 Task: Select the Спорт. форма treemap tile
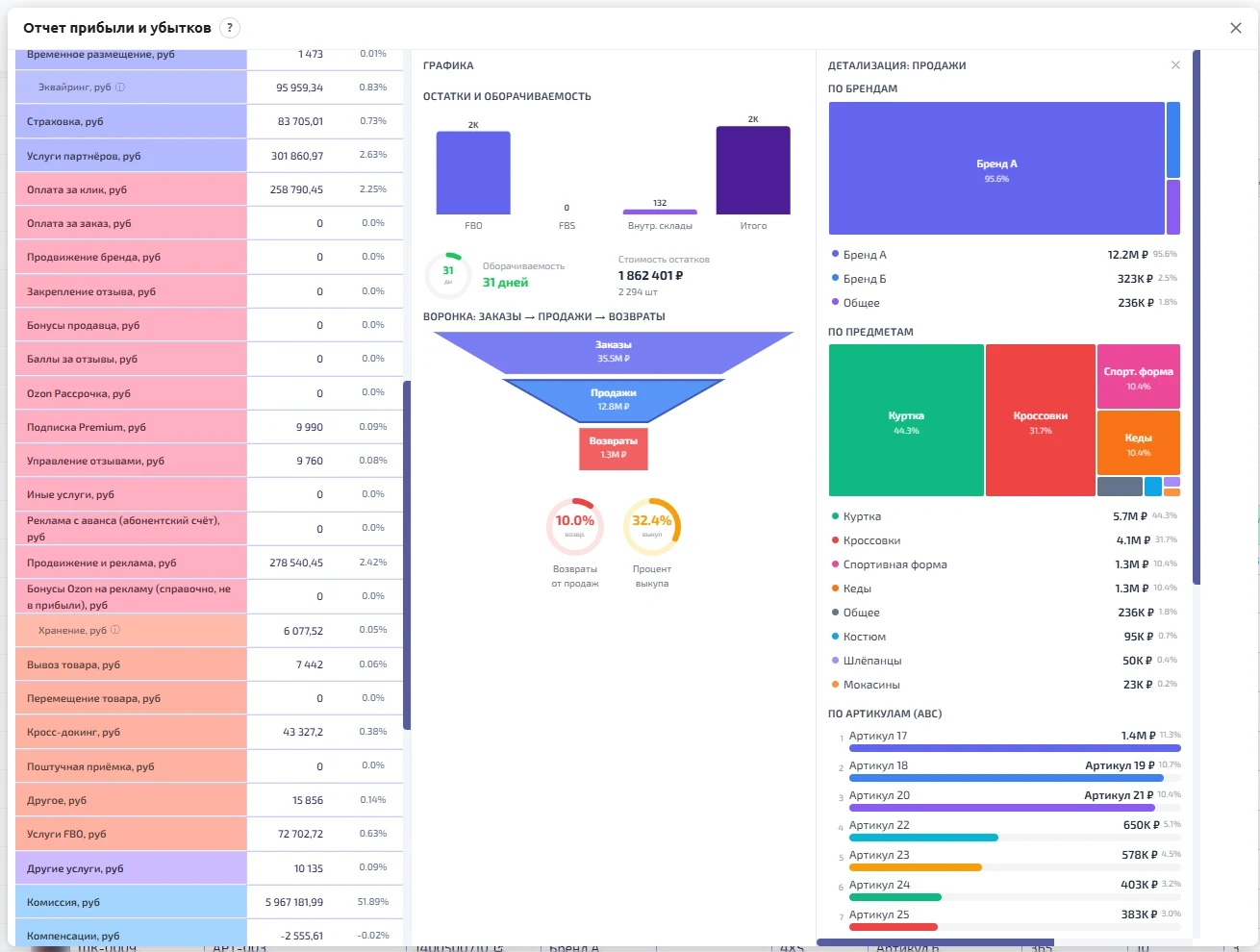pos(1139,376)
